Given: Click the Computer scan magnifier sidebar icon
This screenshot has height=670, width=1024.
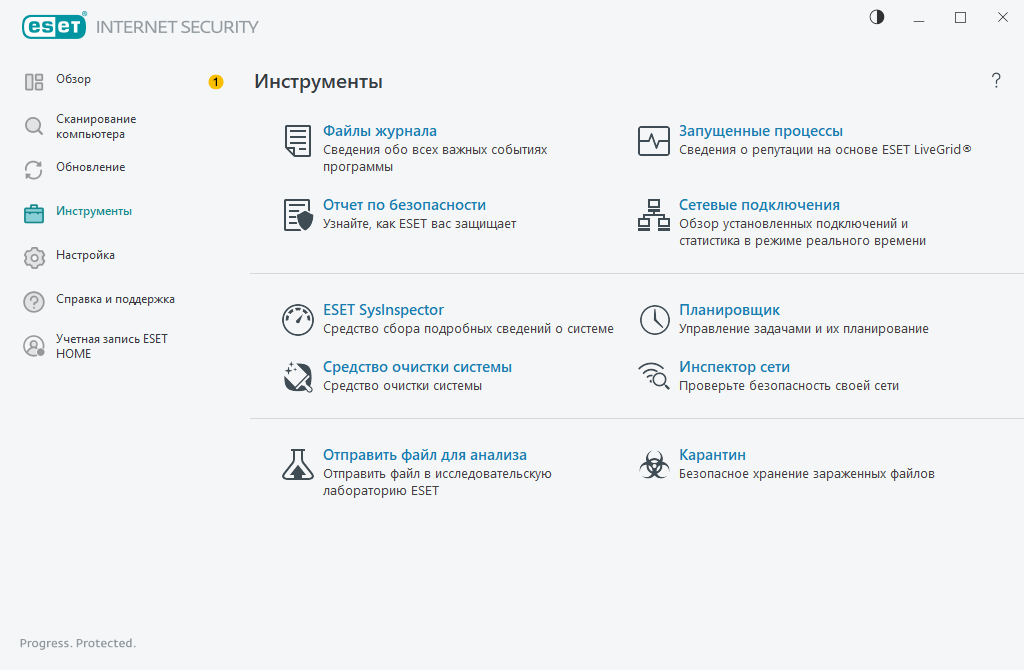Looking at the screenshot, I should coord(34,126).
